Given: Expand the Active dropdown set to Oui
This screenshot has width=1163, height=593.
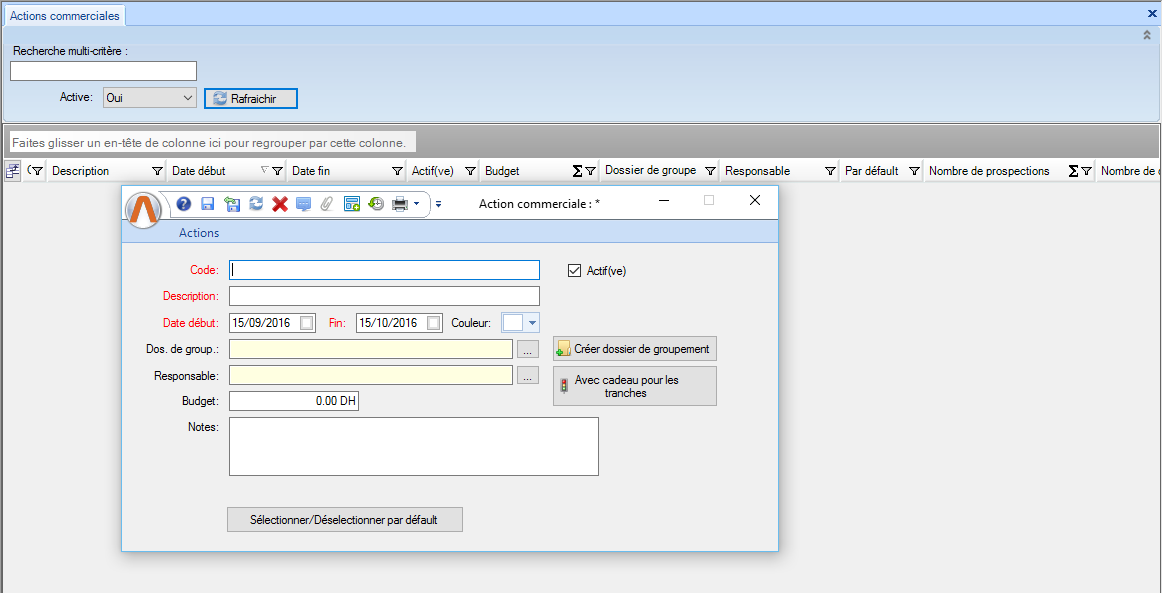Looking at the screenshot, I should point(188,98).
